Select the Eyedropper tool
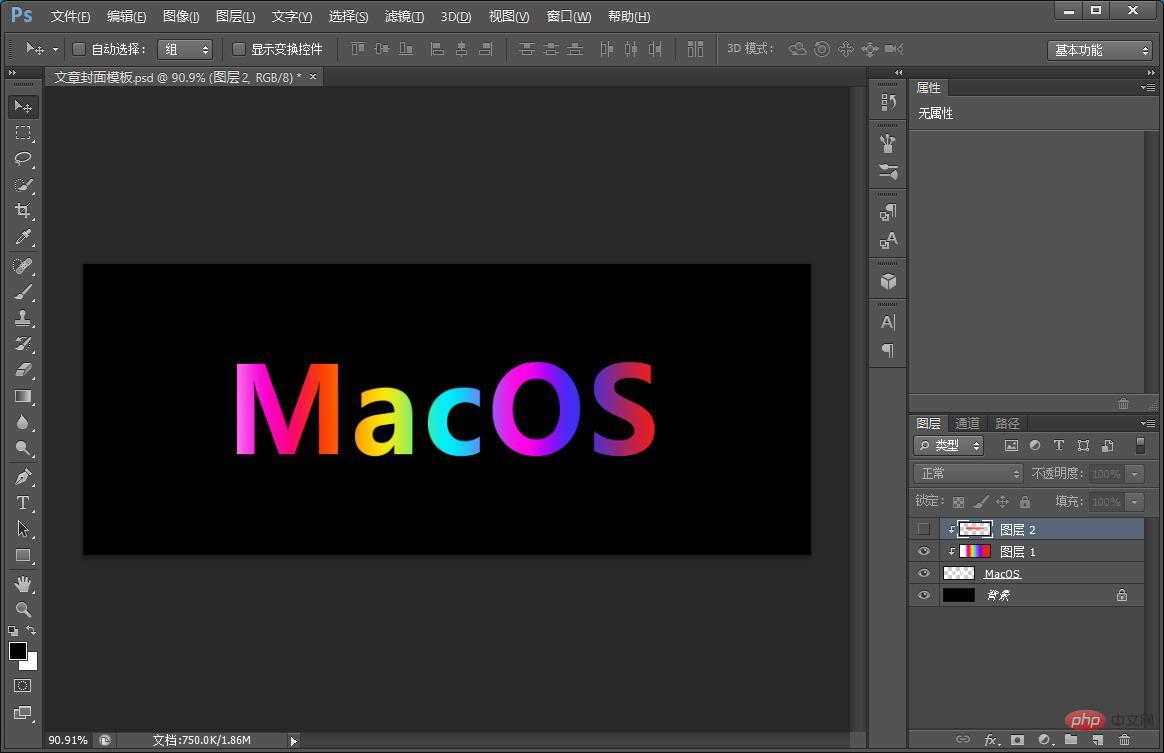Image resolution: width=1164 pixels, height=753 pixels. click(x=23, y=237)
